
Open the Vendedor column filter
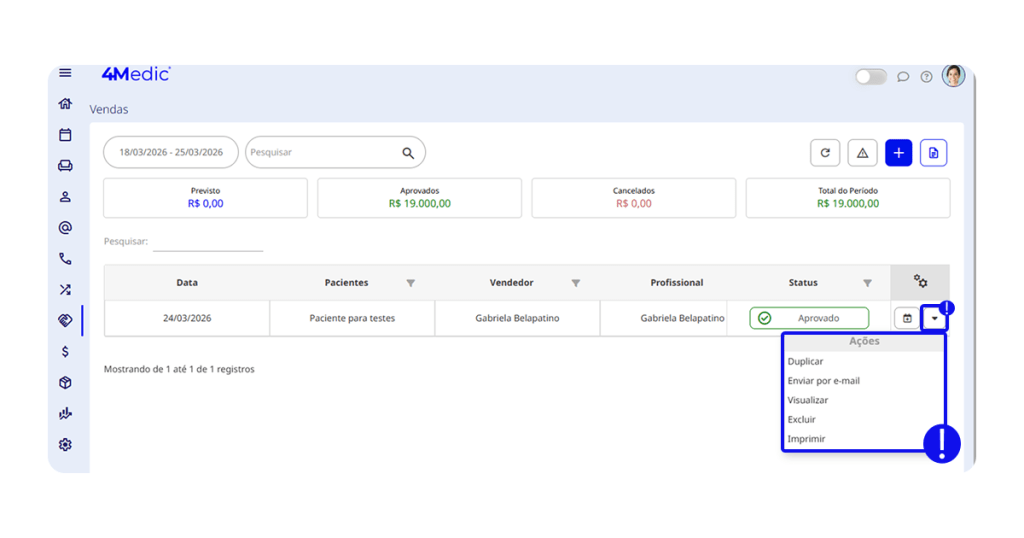click(575, 283)
